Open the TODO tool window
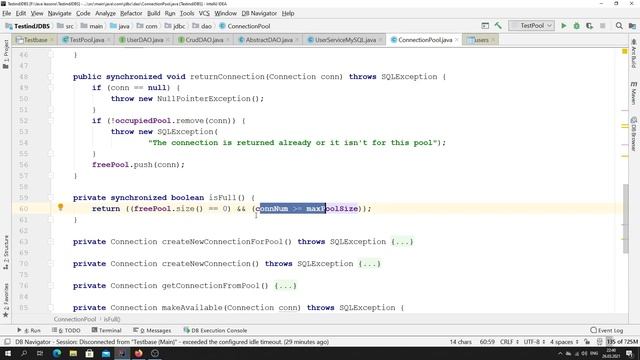This screenshot has width=640, height=360. click(x=66, y=330)
